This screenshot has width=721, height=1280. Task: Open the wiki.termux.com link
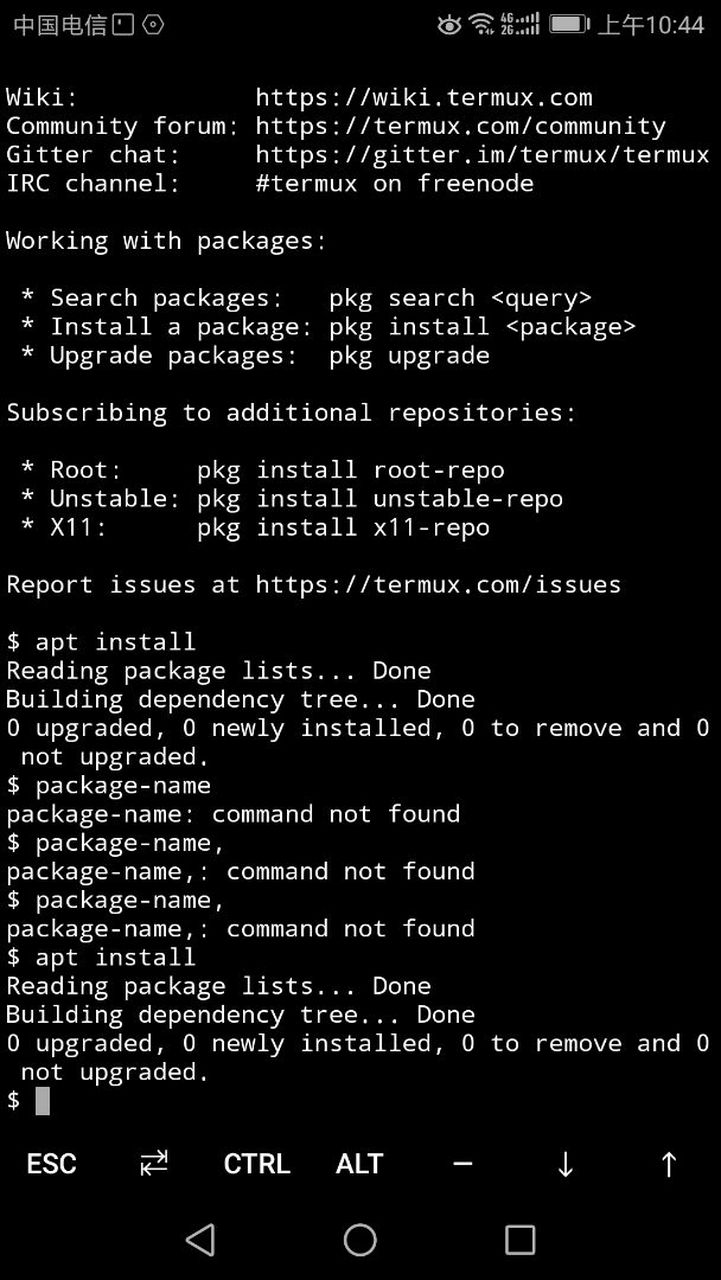point(424,97)
